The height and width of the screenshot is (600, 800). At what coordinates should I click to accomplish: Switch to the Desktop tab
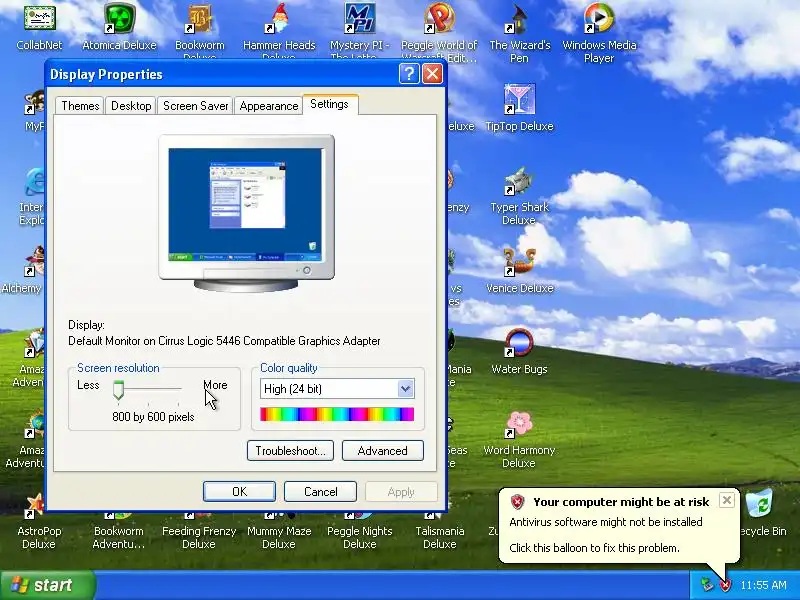(131, 106)
